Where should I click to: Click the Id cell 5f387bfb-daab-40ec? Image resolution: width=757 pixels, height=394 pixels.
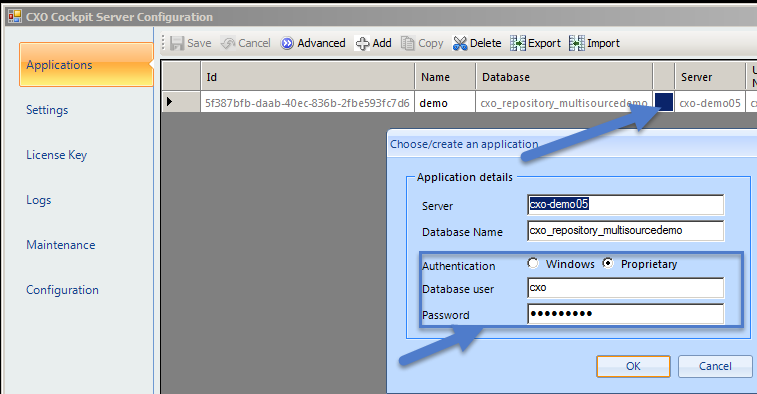click(x=308, y=102)
